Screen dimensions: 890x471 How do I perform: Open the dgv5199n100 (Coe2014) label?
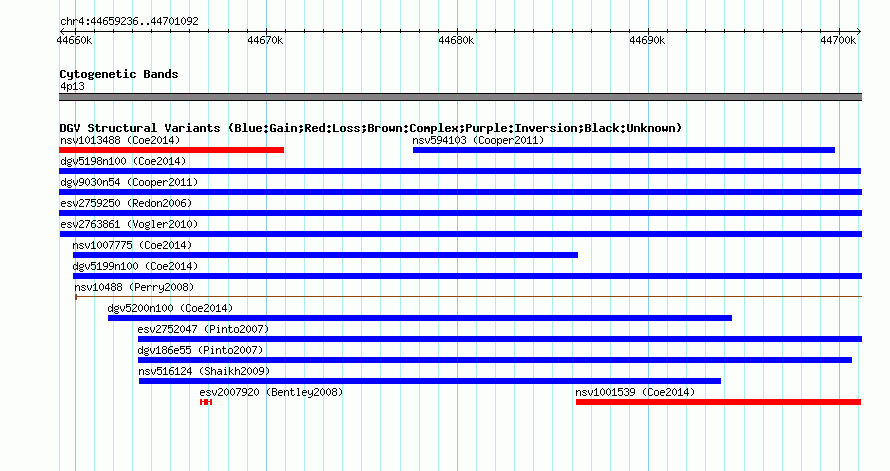pyautogui.click(x=135, y=266)
